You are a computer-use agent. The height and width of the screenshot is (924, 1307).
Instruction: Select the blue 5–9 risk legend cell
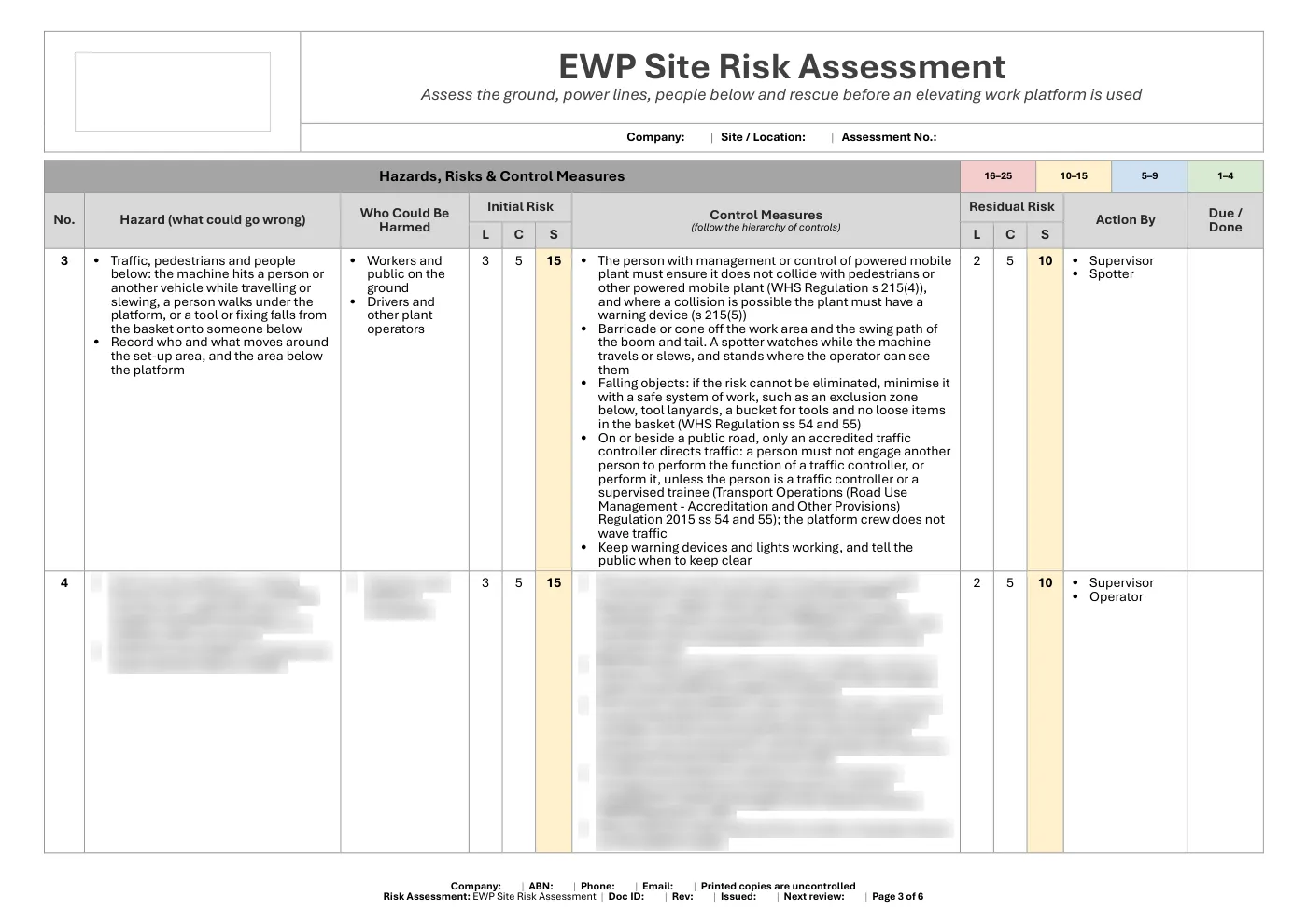pos(1149,175)
